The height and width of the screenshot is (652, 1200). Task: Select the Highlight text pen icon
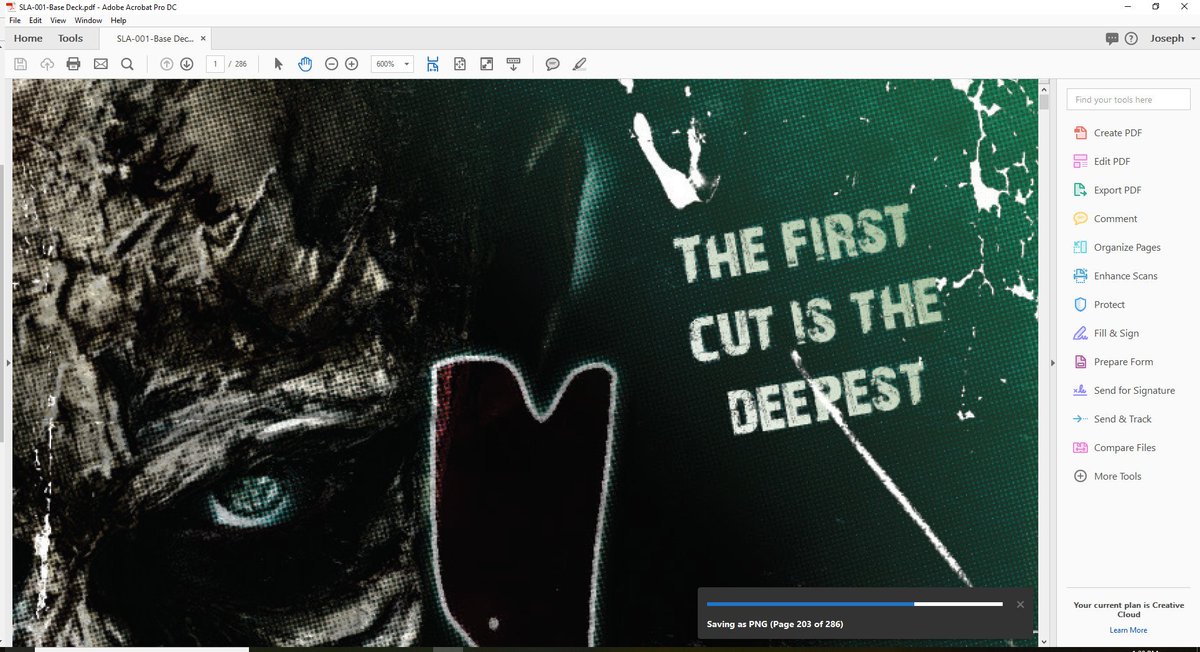point(579,64)
